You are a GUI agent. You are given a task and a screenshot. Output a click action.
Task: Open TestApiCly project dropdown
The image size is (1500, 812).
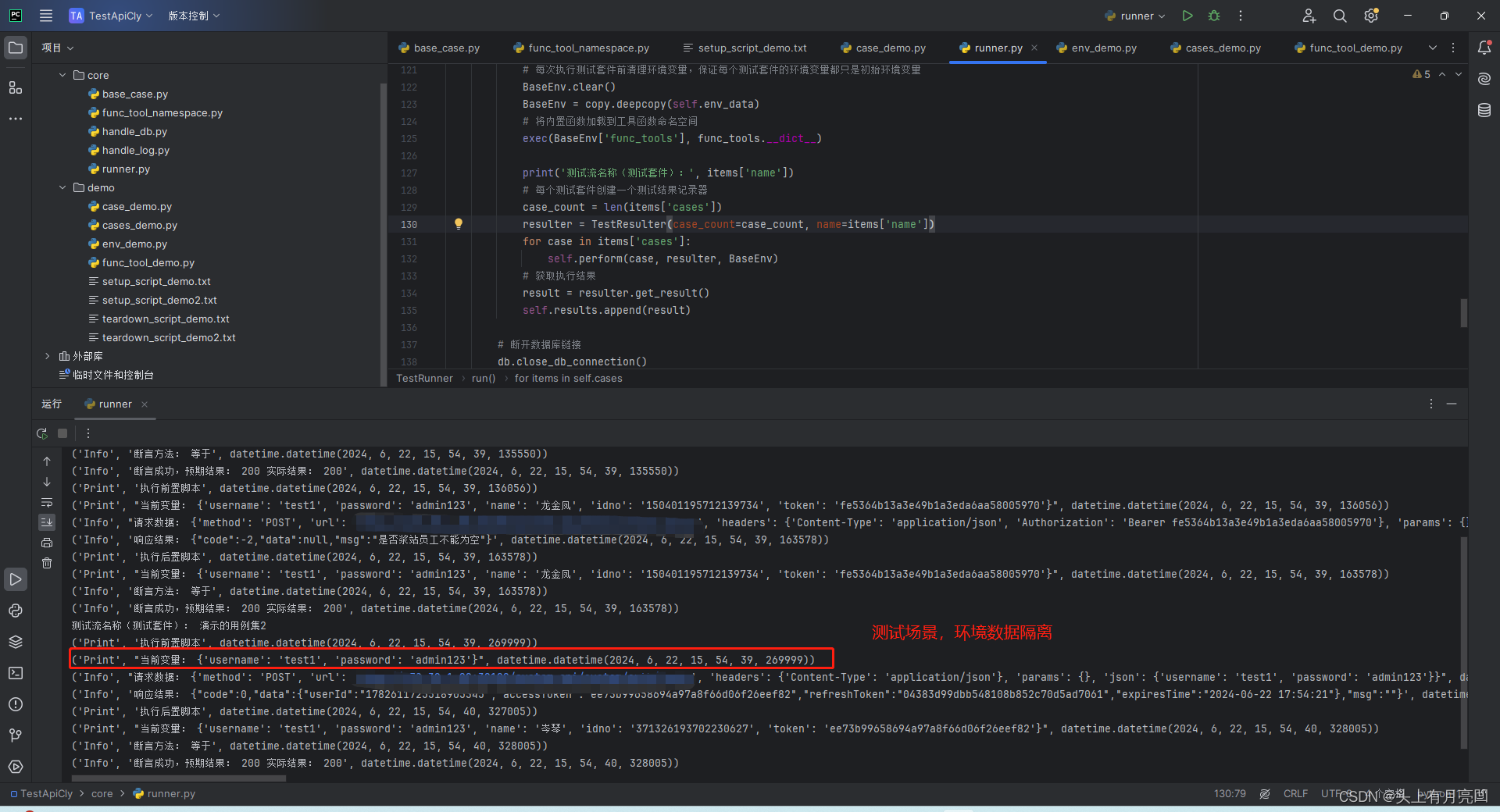(x=111, y=16)
